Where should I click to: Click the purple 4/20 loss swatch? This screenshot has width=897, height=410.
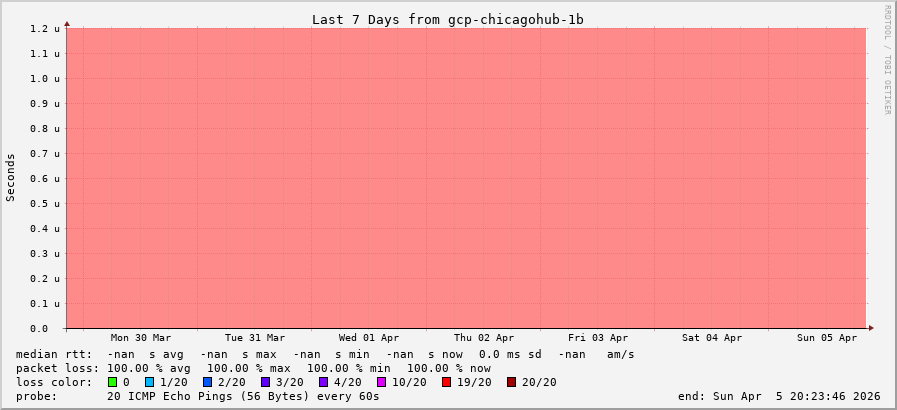point(323,382)
